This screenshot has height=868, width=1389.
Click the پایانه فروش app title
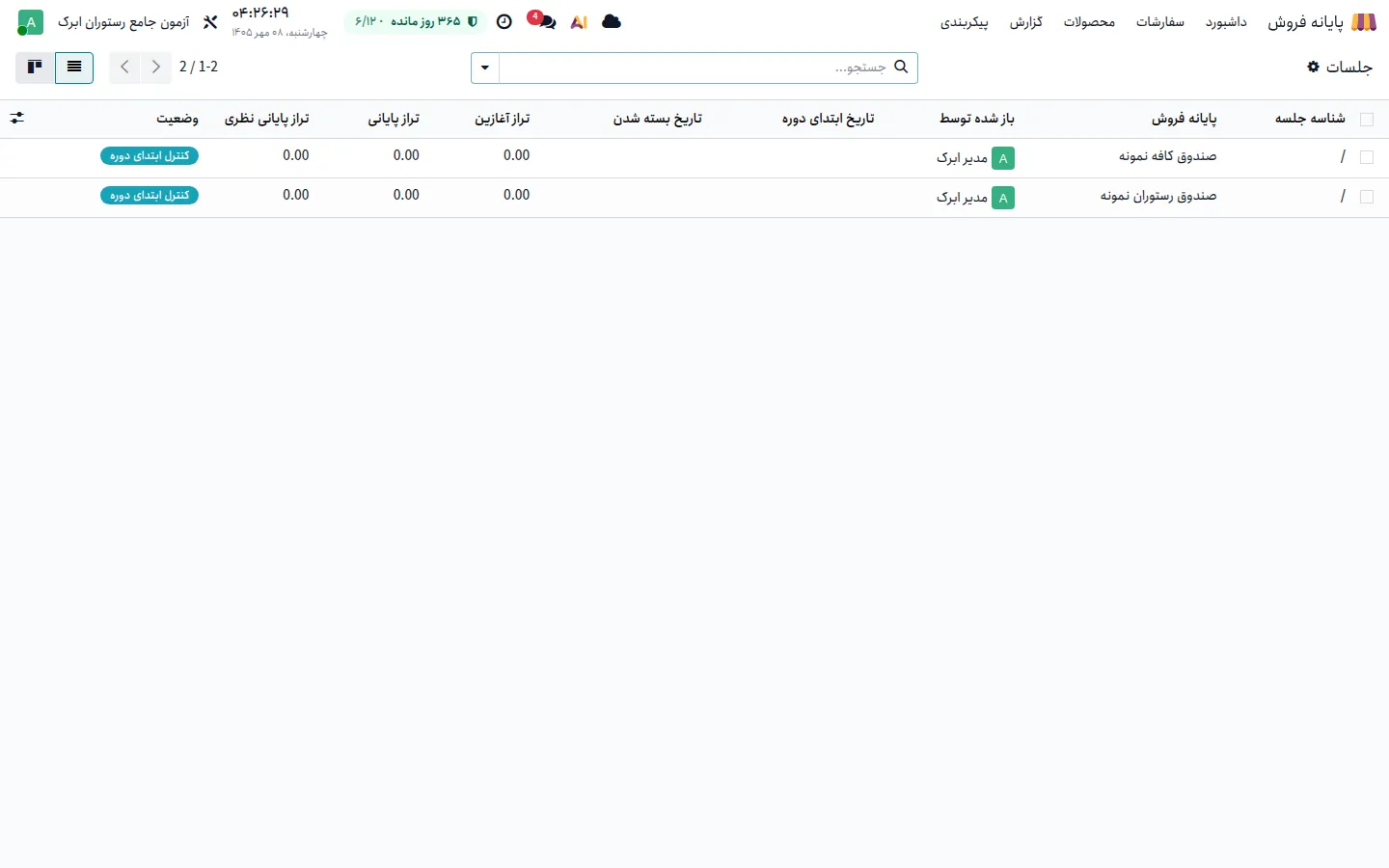click(1305, 22)
